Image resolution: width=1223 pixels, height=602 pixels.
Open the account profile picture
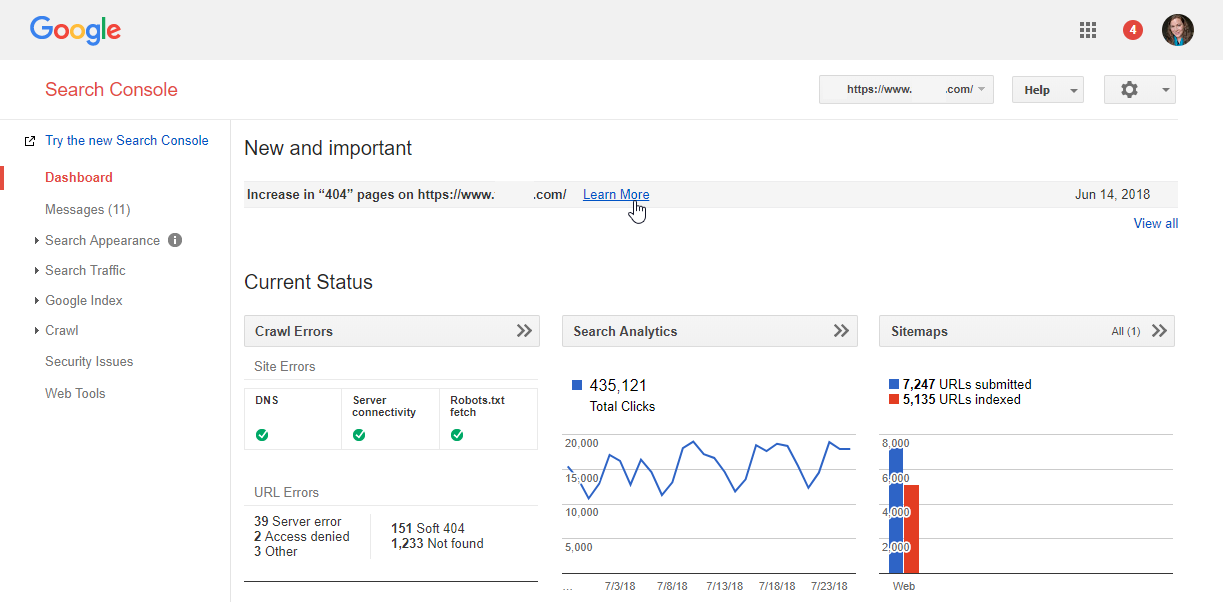(x=1178, y=30)
